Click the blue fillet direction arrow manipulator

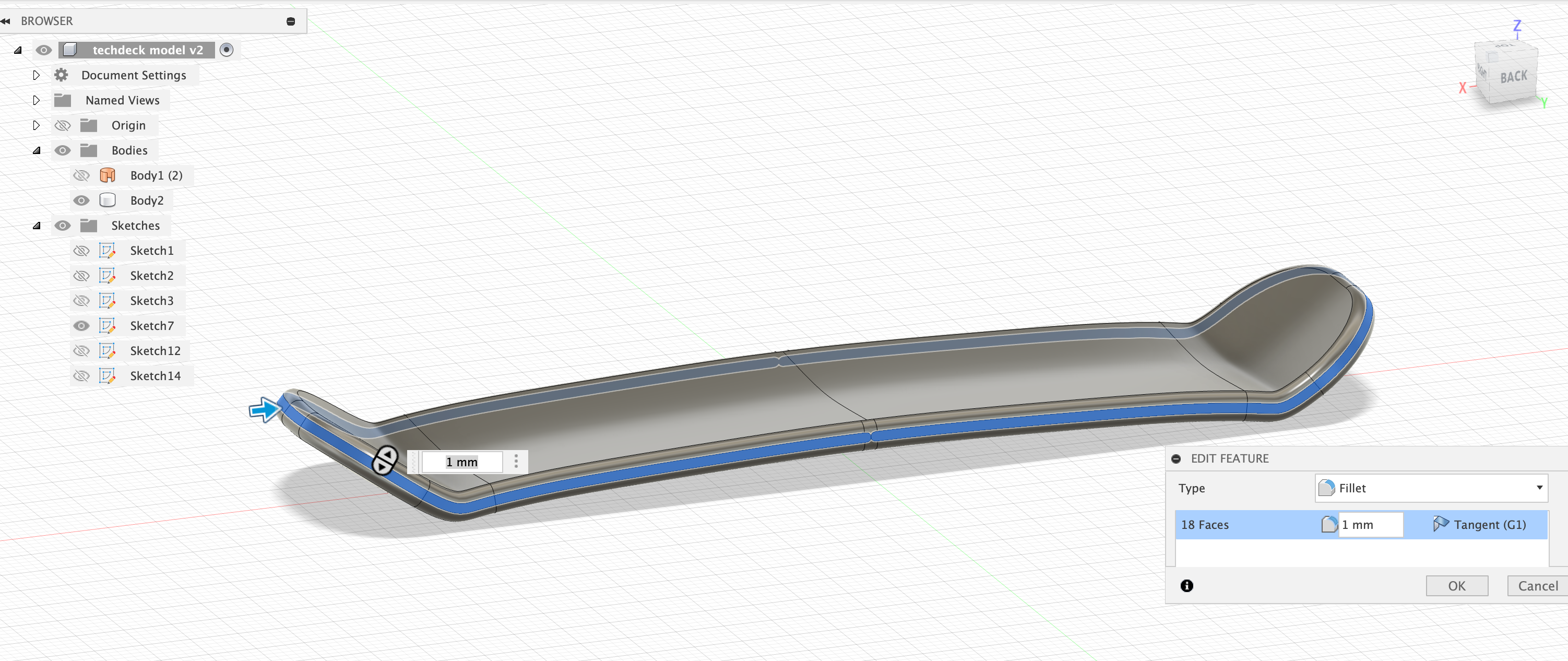[x=264, y=410]
